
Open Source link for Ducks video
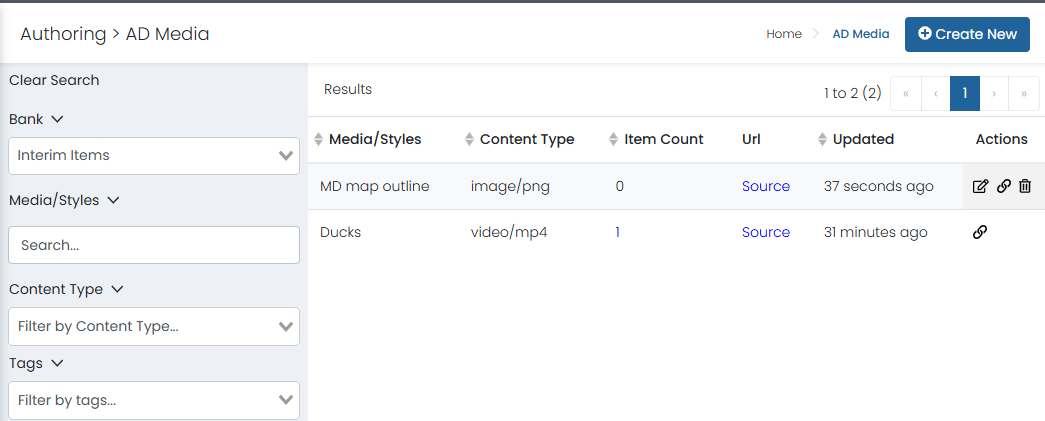766,232
